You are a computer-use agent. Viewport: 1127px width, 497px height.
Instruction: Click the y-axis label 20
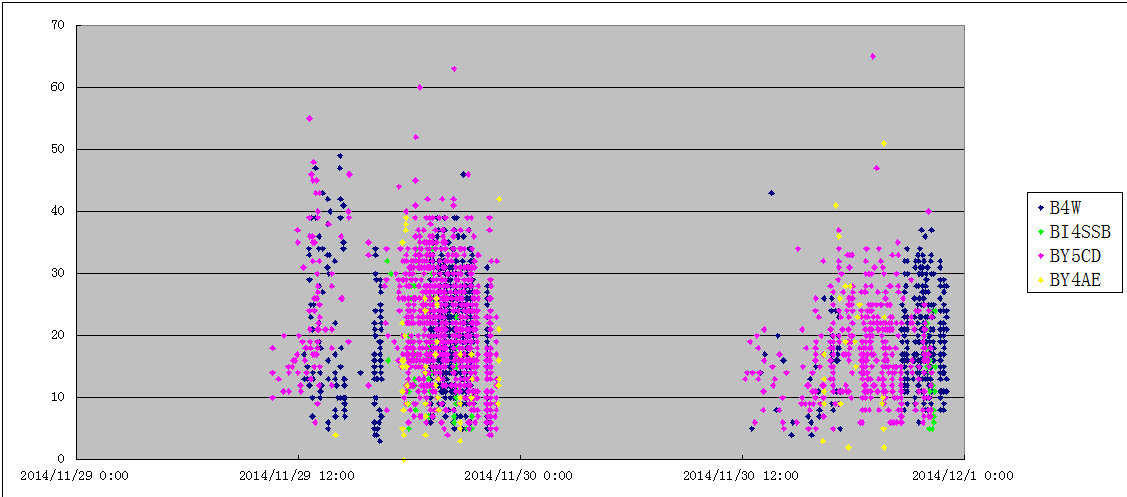(57, 334)
